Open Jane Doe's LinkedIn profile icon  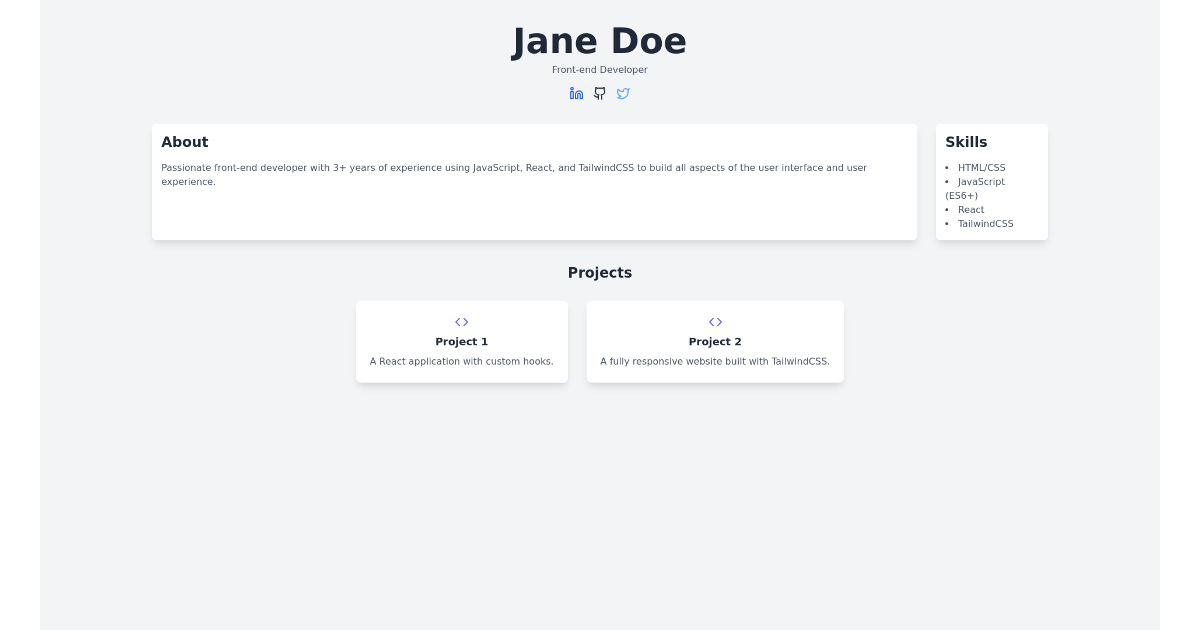coord(576,93)
